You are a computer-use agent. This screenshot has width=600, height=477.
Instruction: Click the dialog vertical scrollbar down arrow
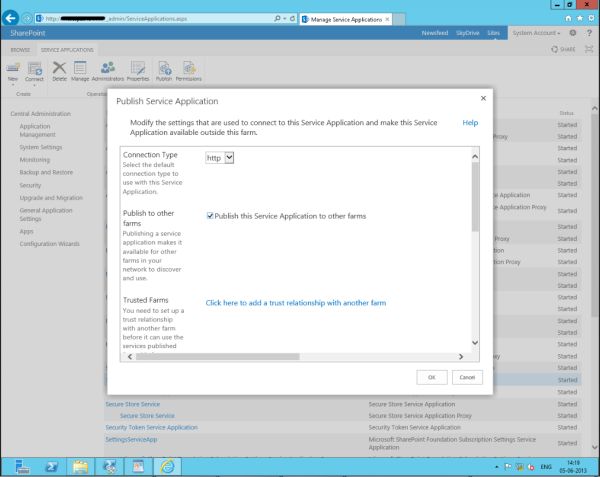[475, 343]
